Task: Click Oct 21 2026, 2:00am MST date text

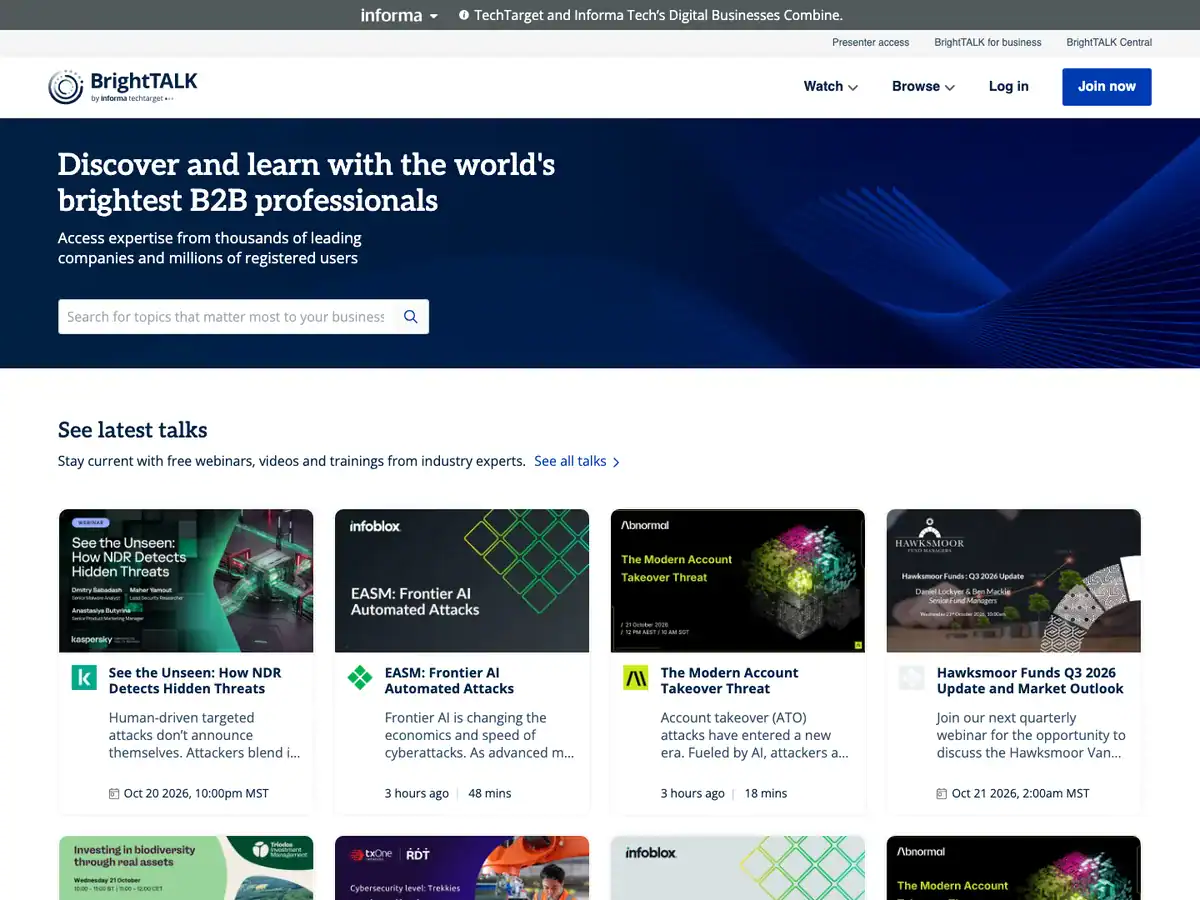Action: point(1021,793)
